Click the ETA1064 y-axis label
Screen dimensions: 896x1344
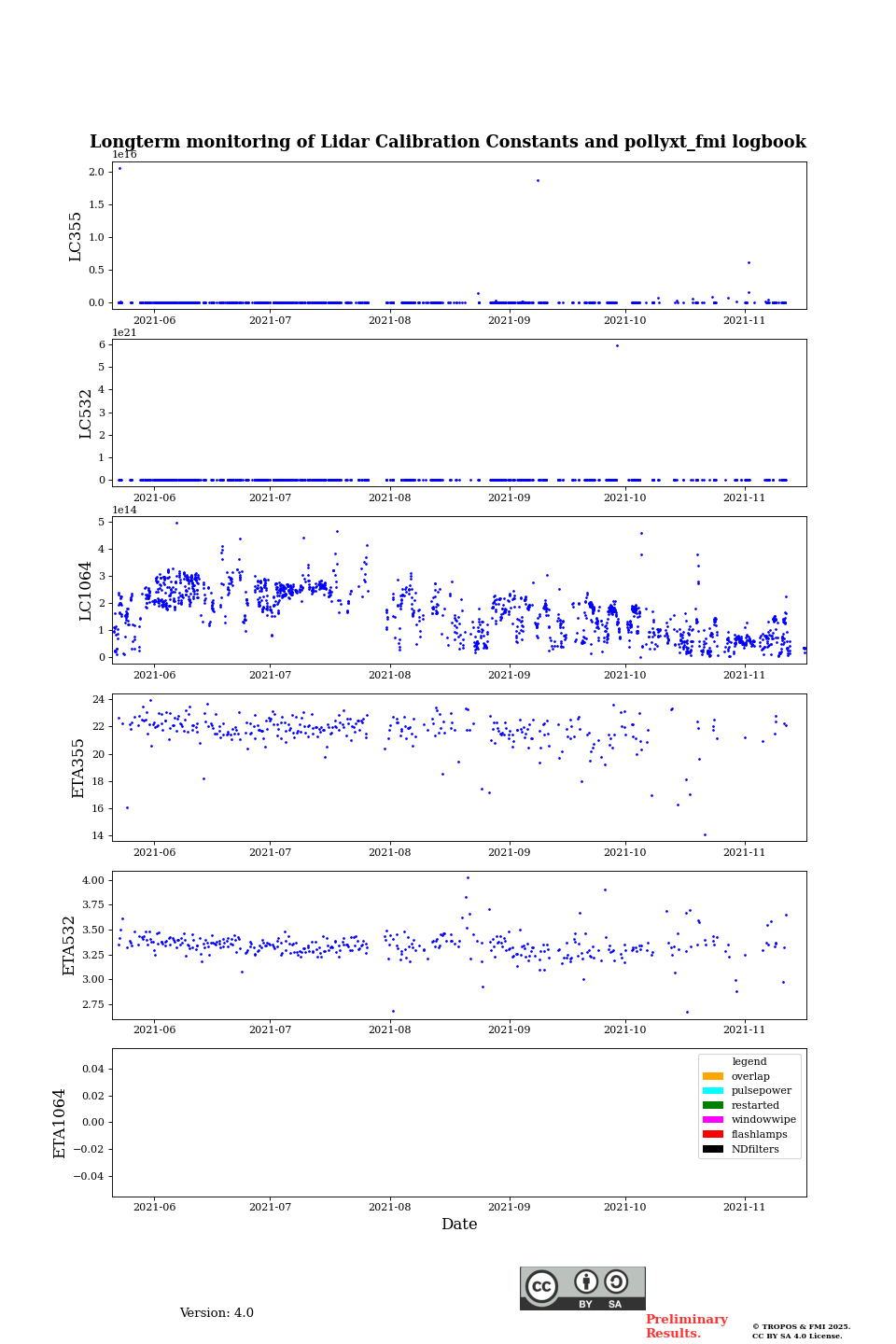click(x=60, y=1123)
